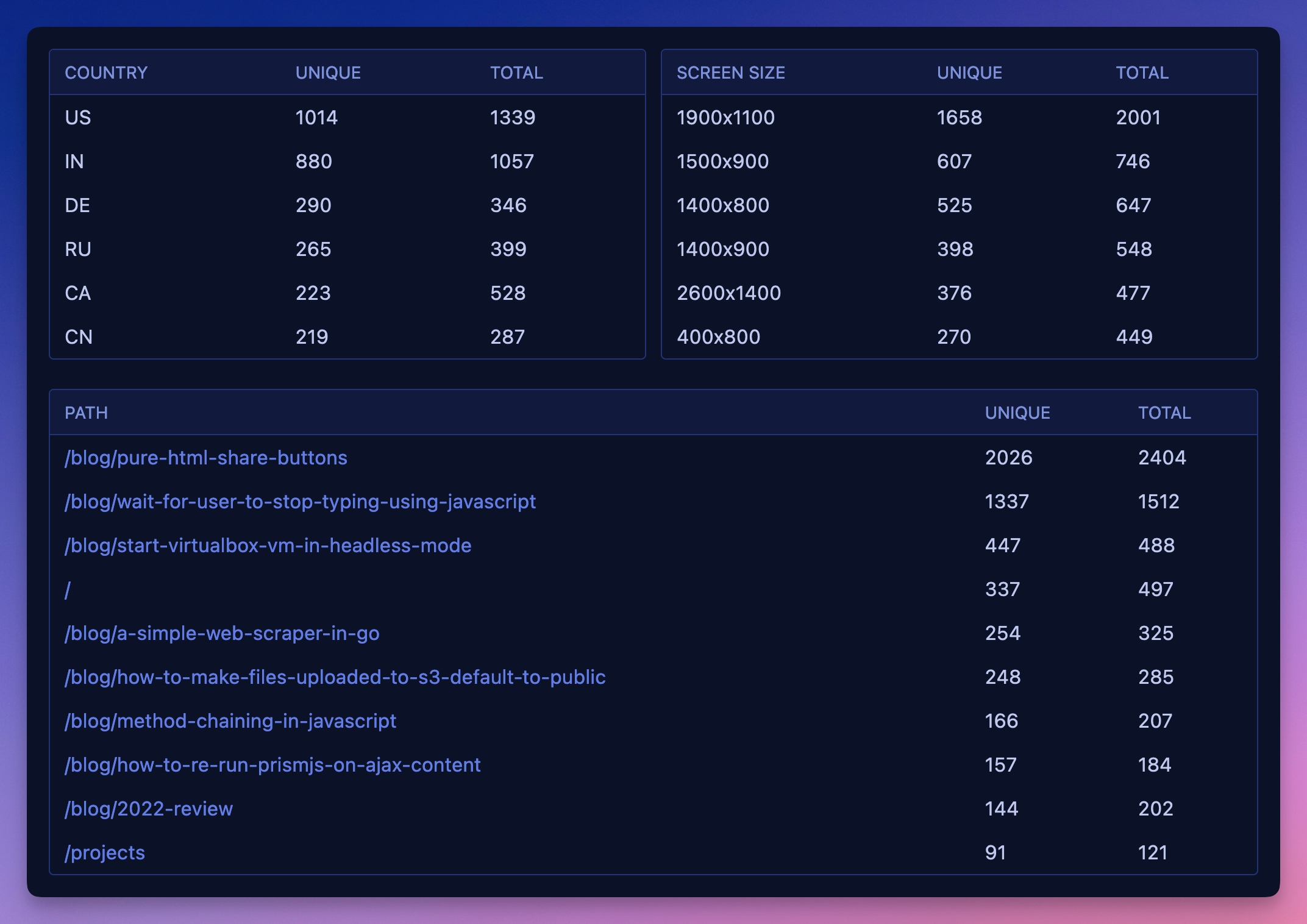1307x924 pixels.
Task: Open /blog/method-chaining-in-javascript link
Action: point(230,721)
